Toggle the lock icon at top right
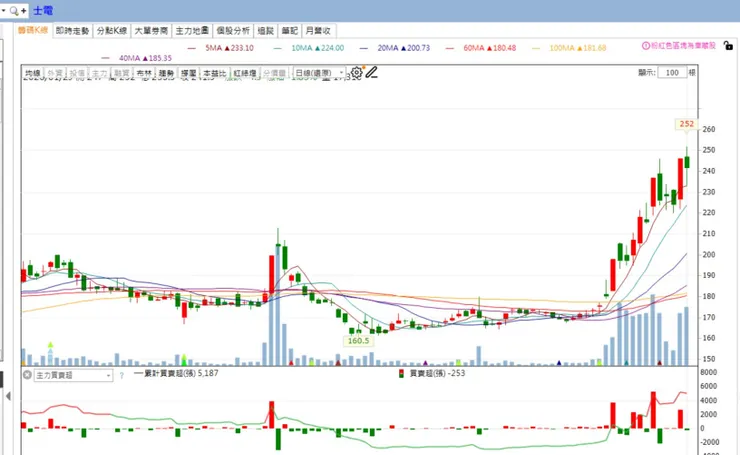740x455 pixels. point(728,46)
